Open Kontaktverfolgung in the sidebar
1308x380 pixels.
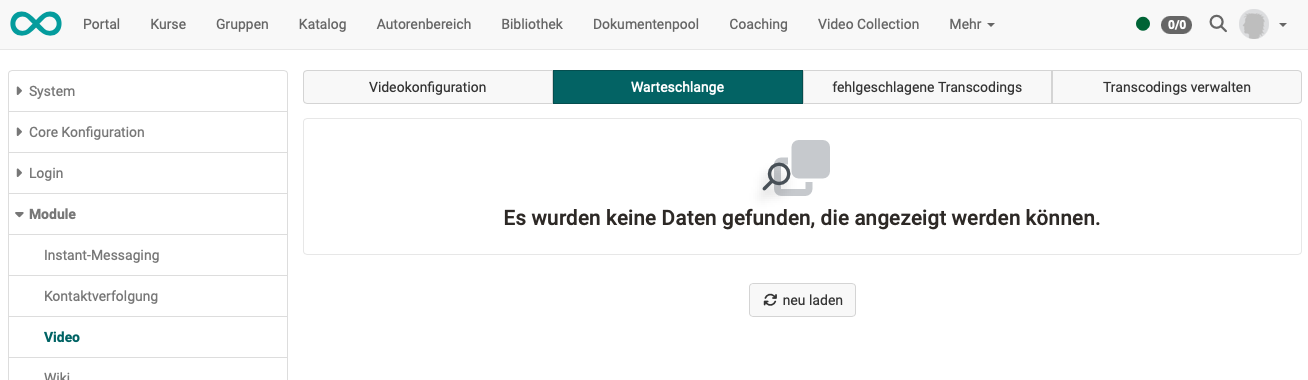pyautogui.click(x=101, y=296)
